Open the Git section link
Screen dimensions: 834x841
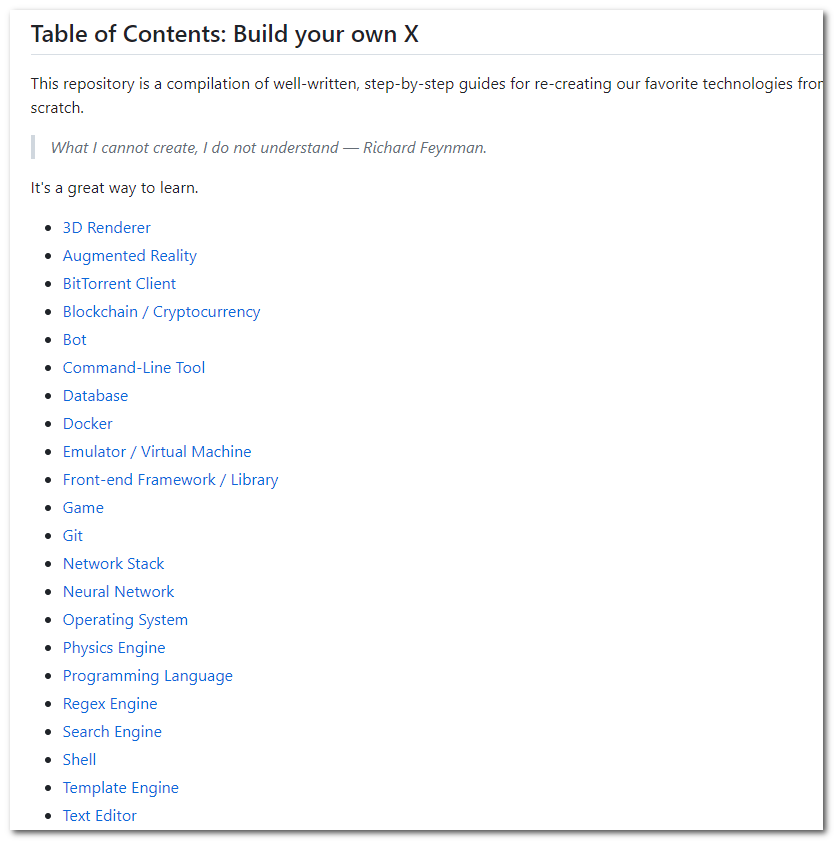[x=72, y=536]
